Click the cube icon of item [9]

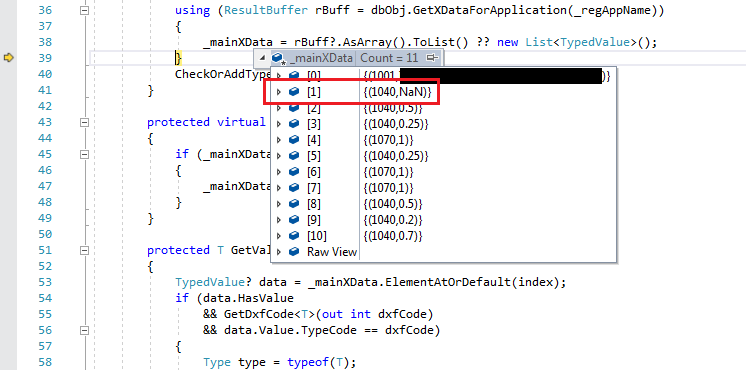tap(294, 220)
